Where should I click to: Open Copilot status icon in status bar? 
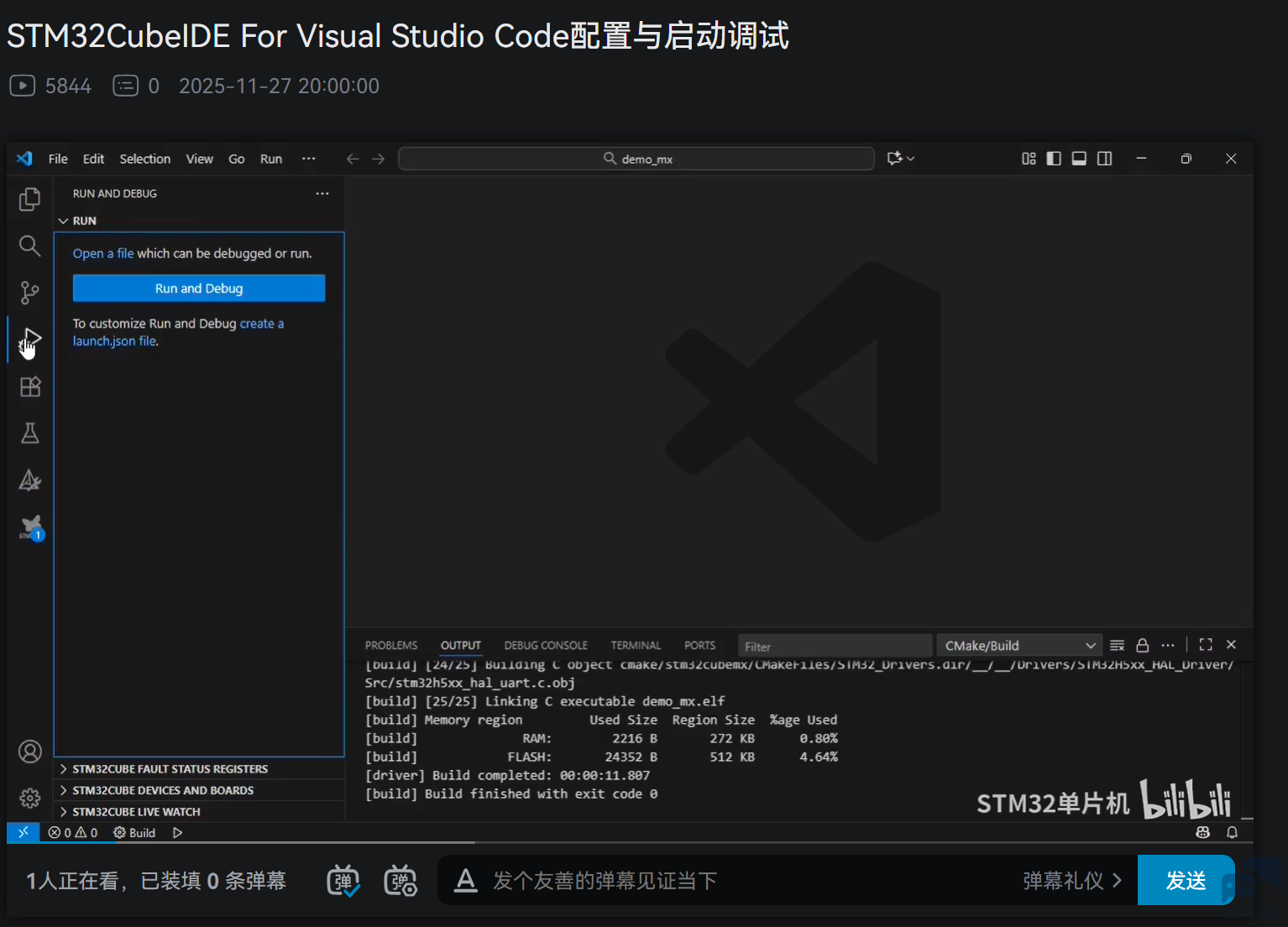coord(1202,832)
